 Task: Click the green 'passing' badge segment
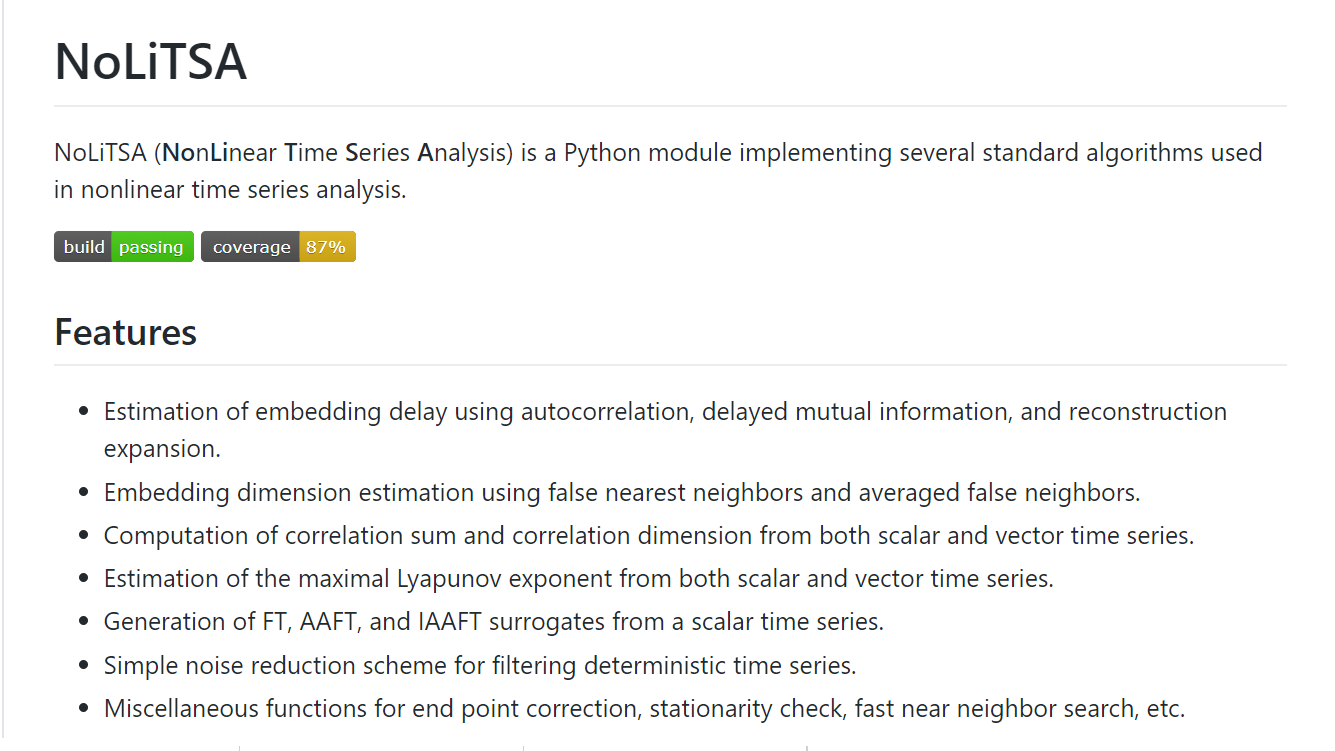[152, 247]
